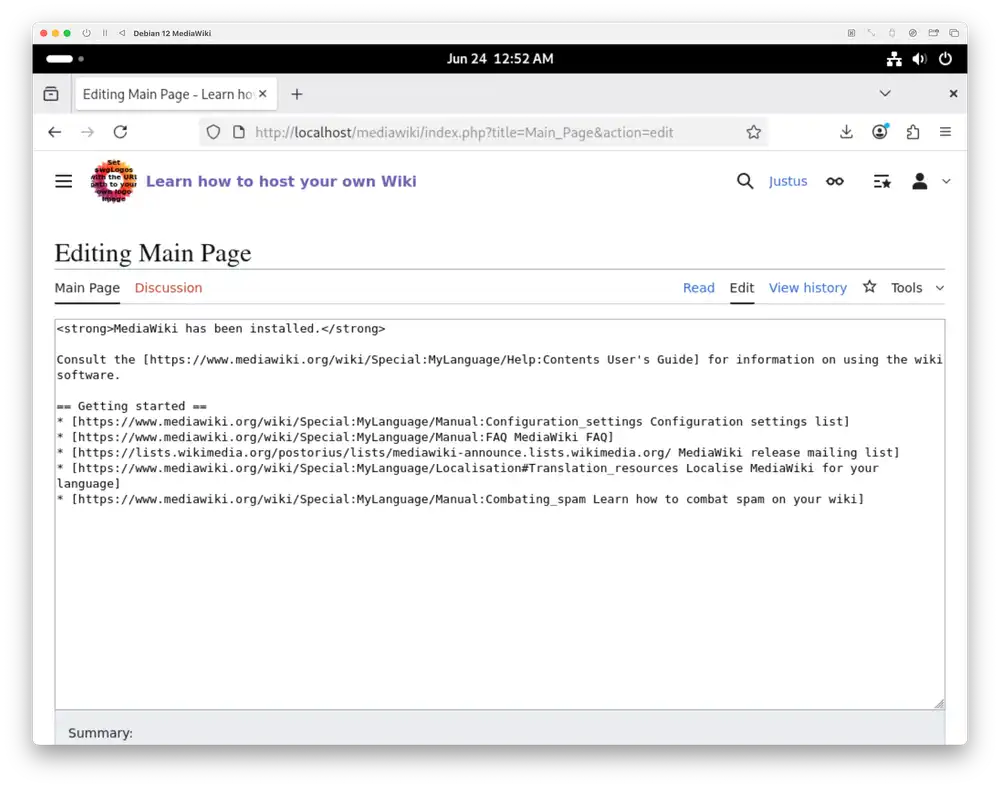The height and width of the screenshot is (788, 1000).
Task: Open a new browser tab
Action: [x=297, y=94]
